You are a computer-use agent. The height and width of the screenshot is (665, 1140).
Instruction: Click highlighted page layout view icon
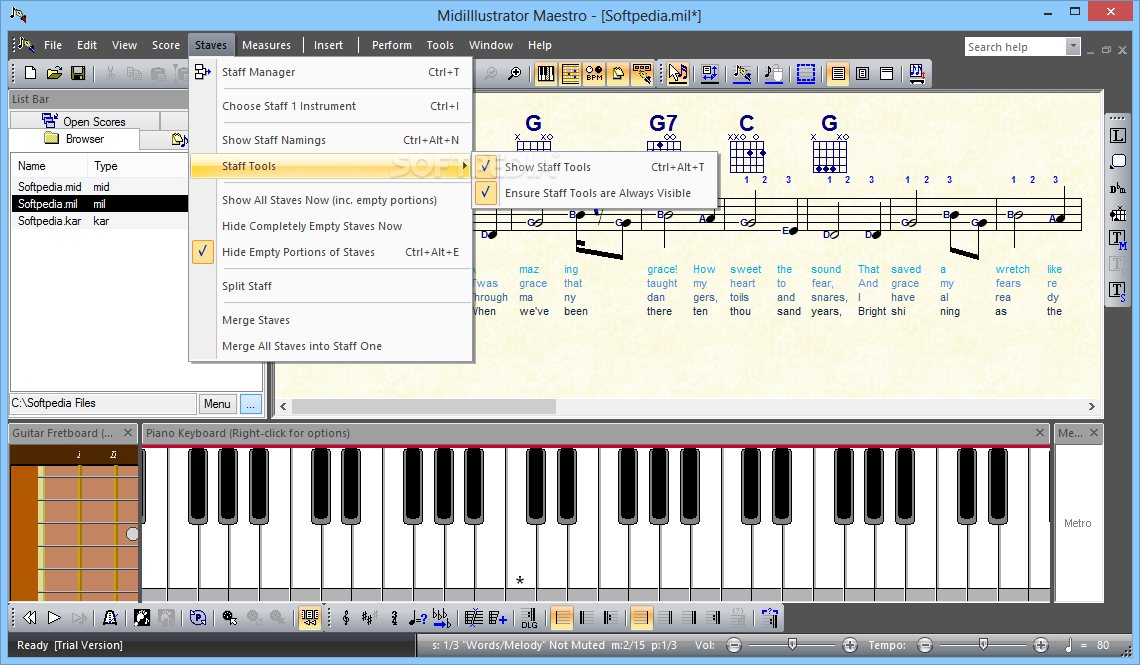click(838, 73)
